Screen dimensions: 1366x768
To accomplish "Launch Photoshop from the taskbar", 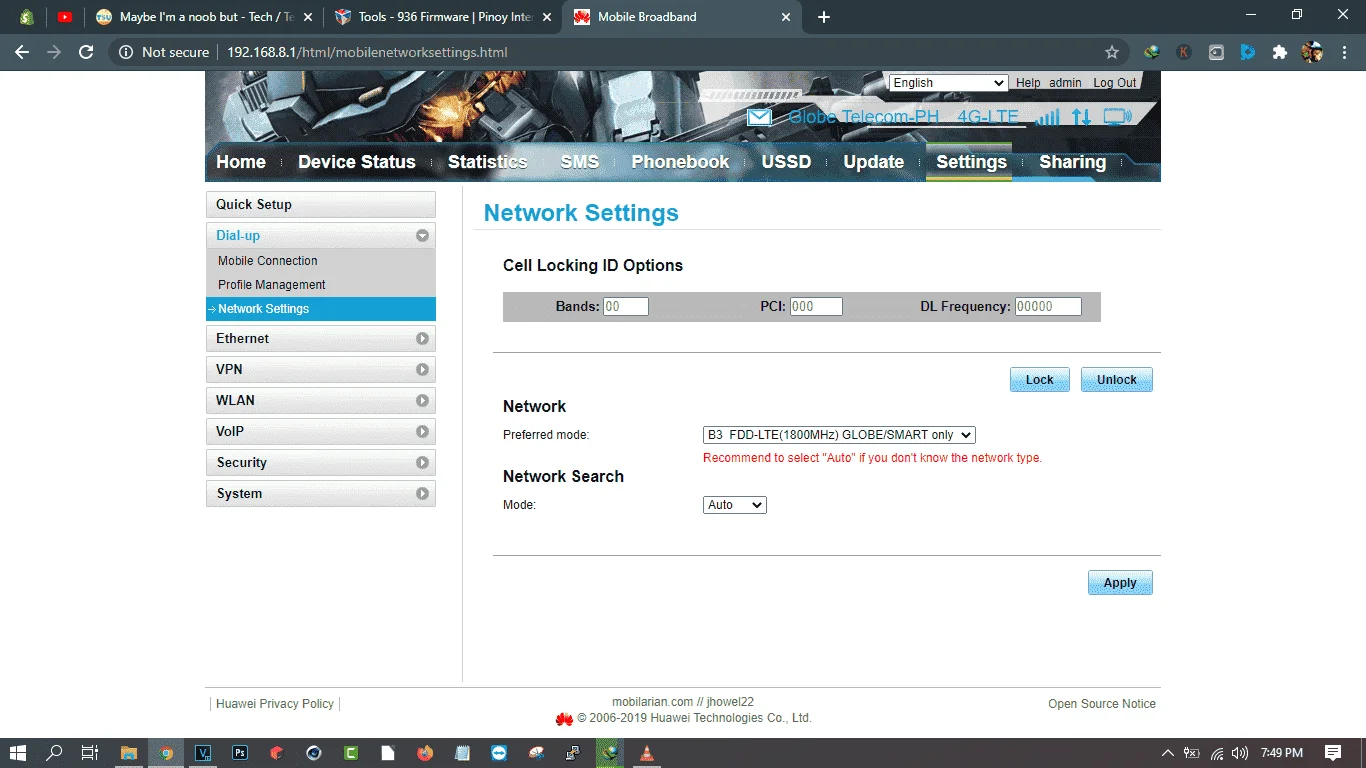I will 240,753.
